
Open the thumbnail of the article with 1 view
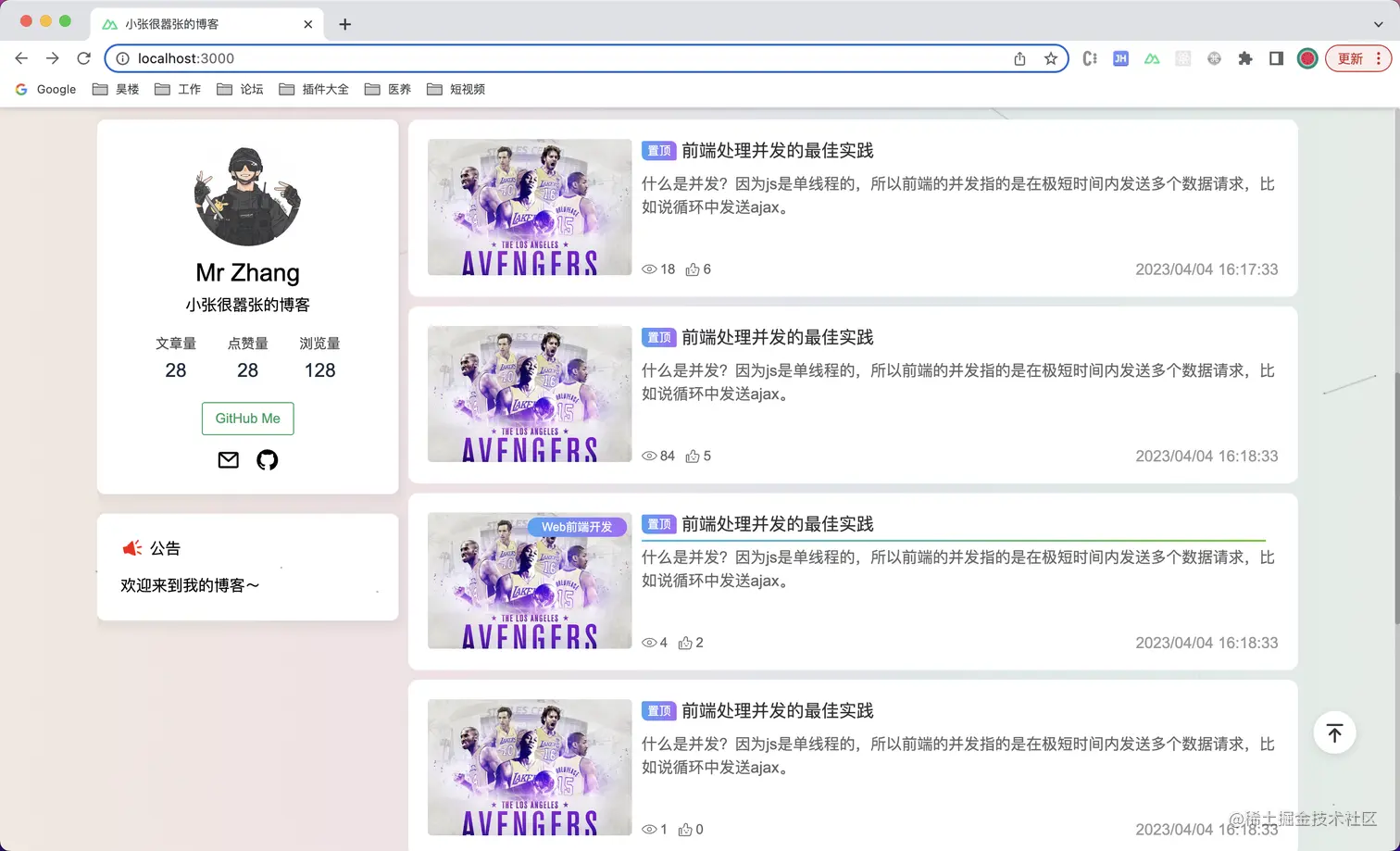pyautogui.click(x=530, y=768)
